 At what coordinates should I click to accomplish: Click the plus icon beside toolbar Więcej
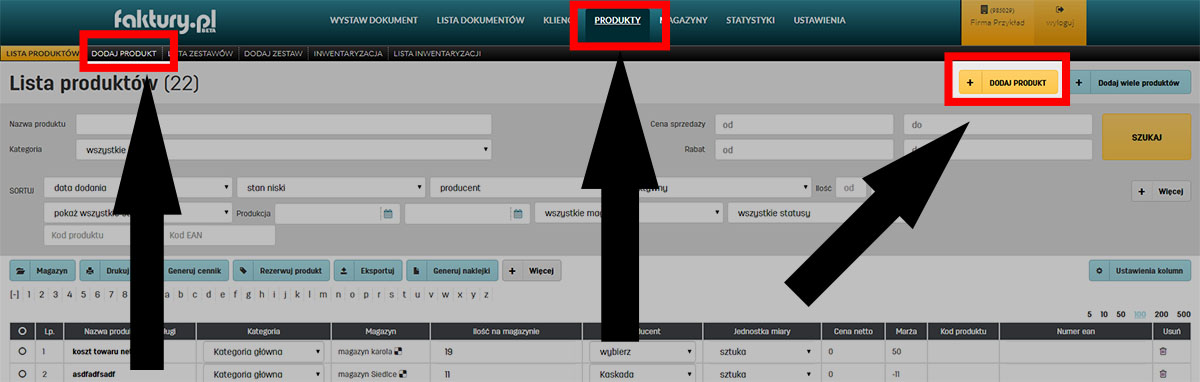(513, 271)
